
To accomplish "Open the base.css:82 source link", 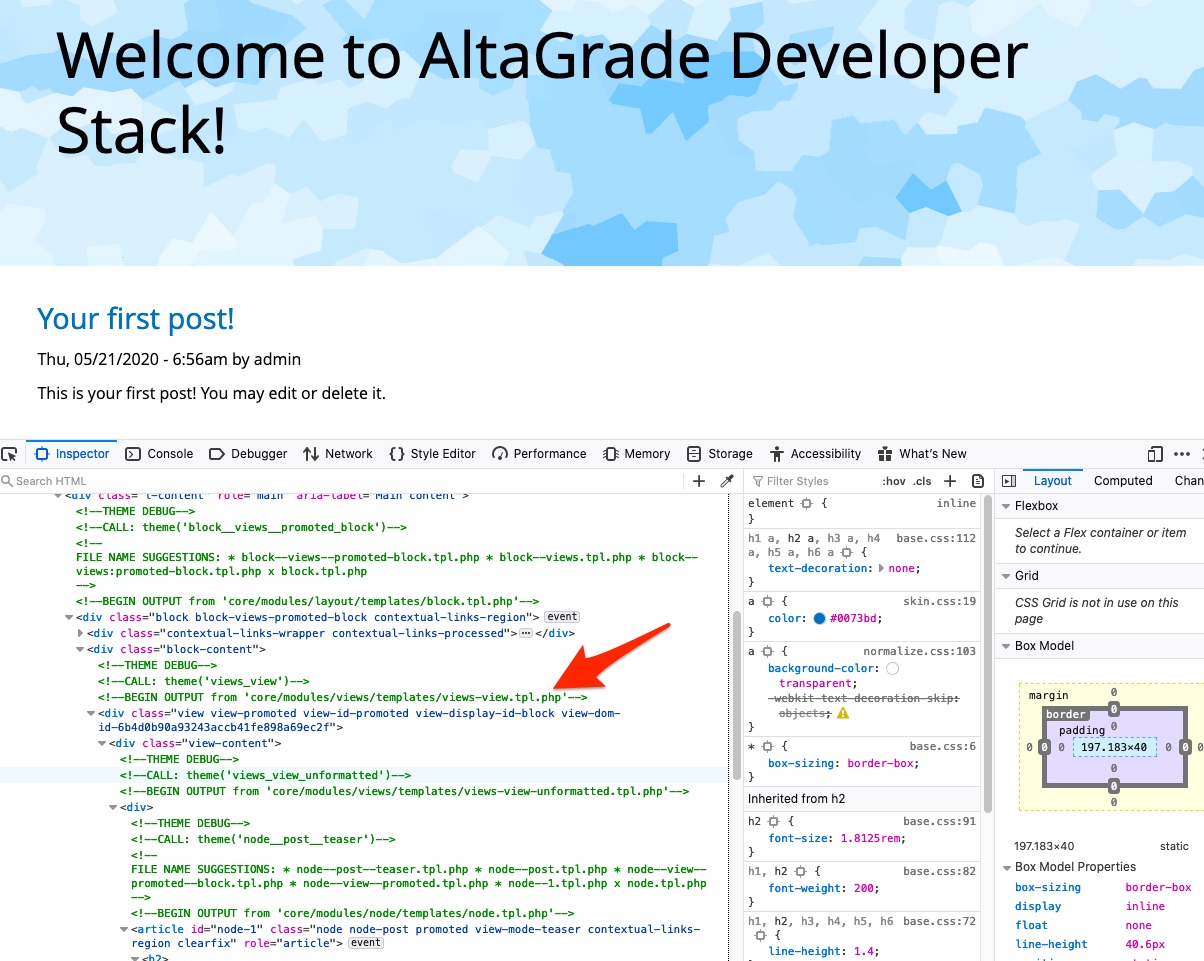I will tap(940, 871).
